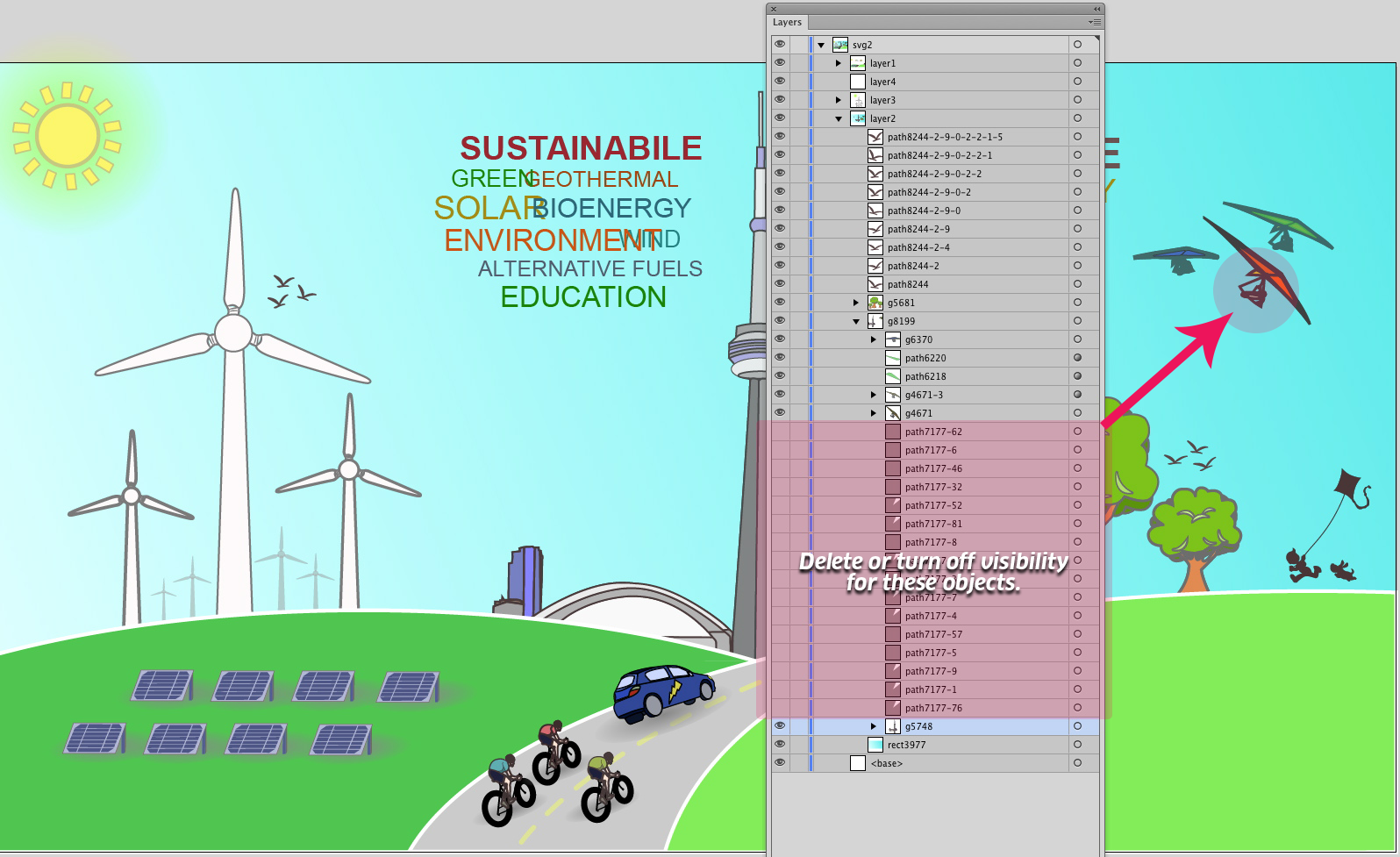
Task: Click target circle of g5748
Action: [x=1078, y=725]
